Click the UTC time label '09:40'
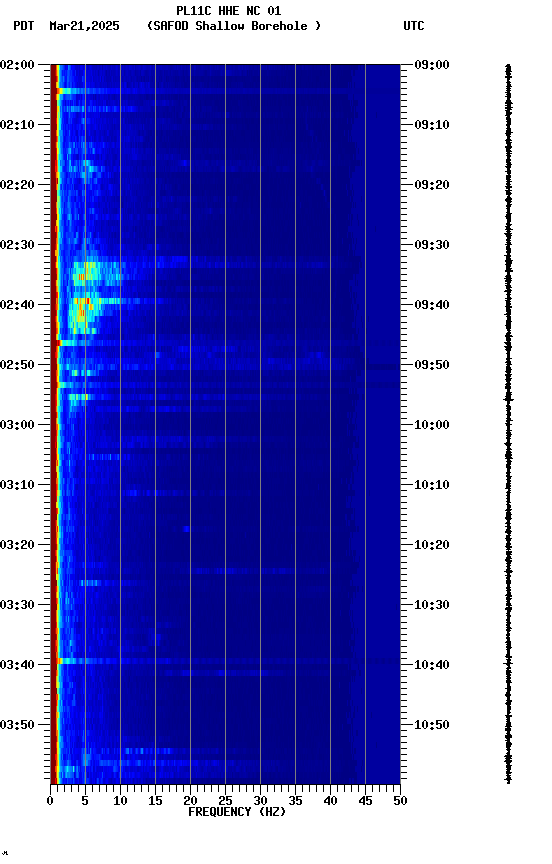552x864 pixels. tap(432, 305)
